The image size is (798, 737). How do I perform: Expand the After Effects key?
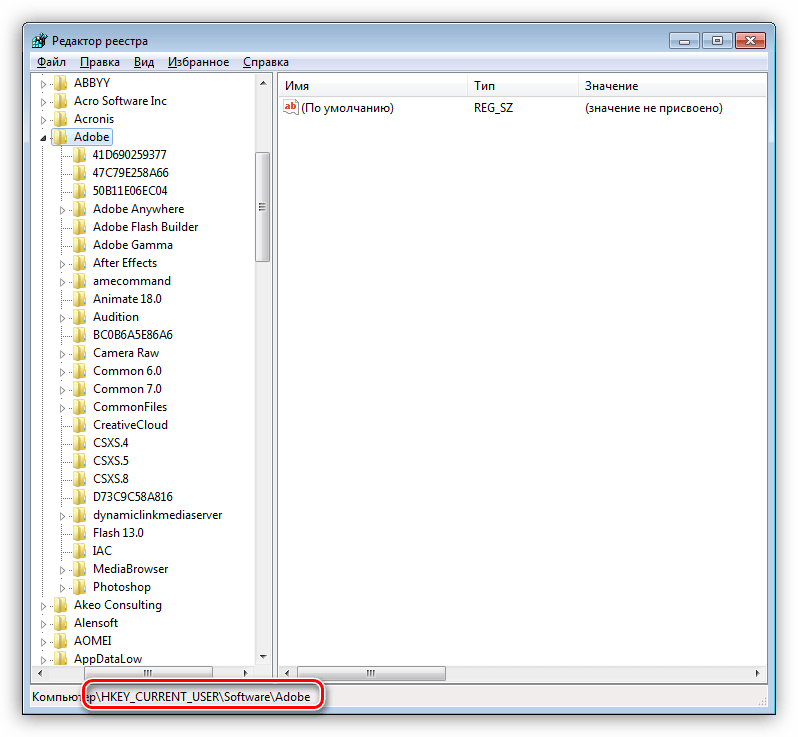tap(62, 264)
